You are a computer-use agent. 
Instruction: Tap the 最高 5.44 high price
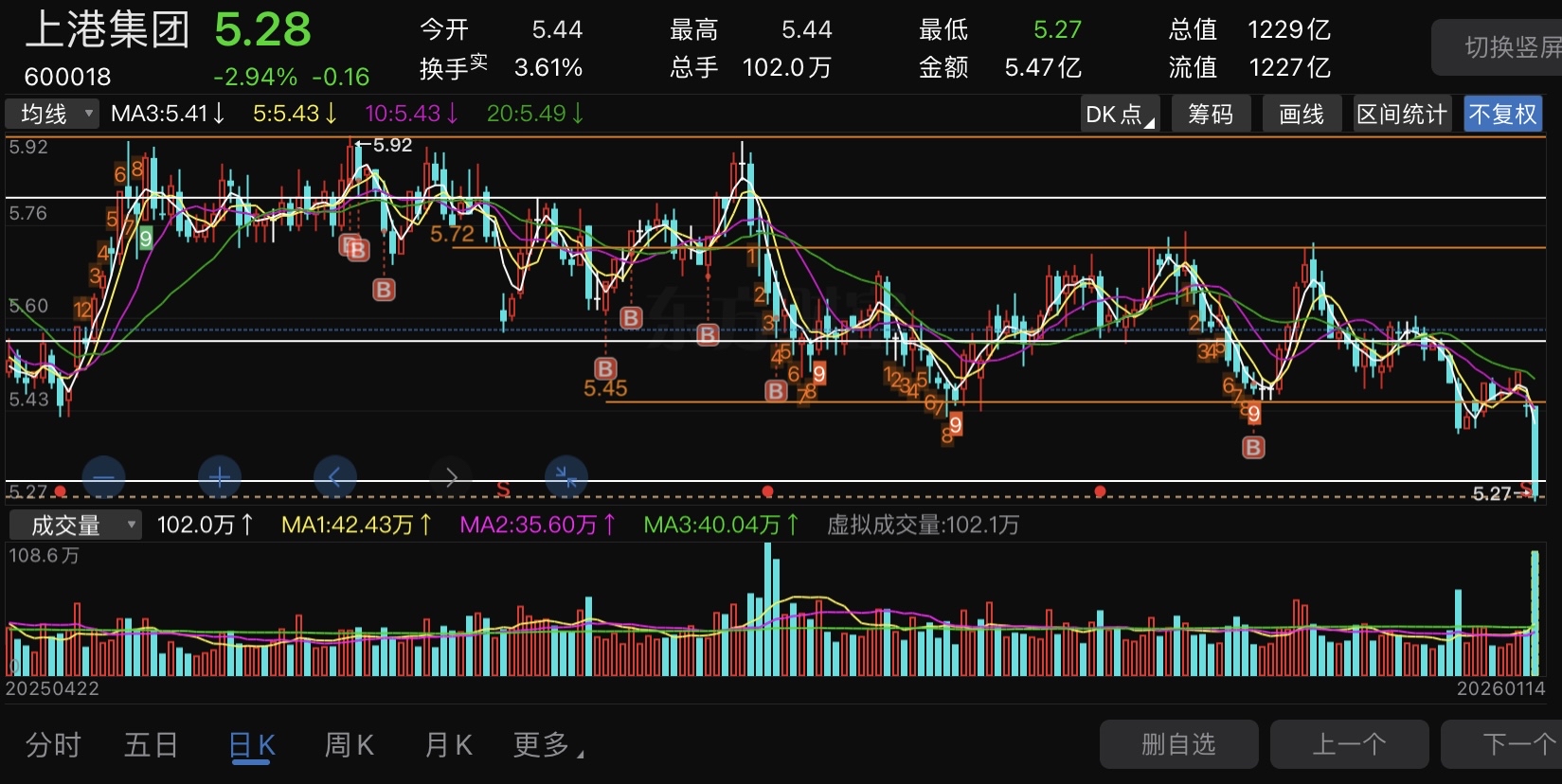750,29
